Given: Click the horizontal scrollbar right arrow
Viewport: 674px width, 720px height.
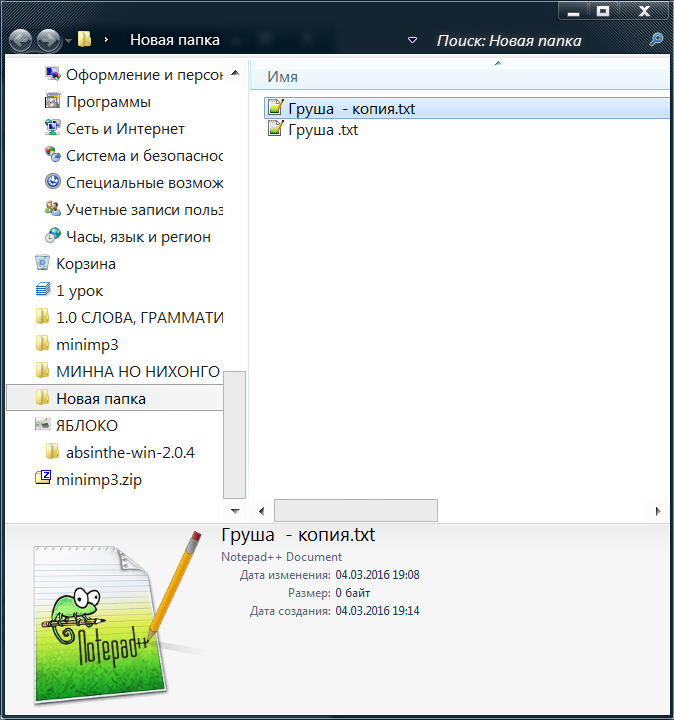Looking at the screenshot, I should click(x=658, y=511).
